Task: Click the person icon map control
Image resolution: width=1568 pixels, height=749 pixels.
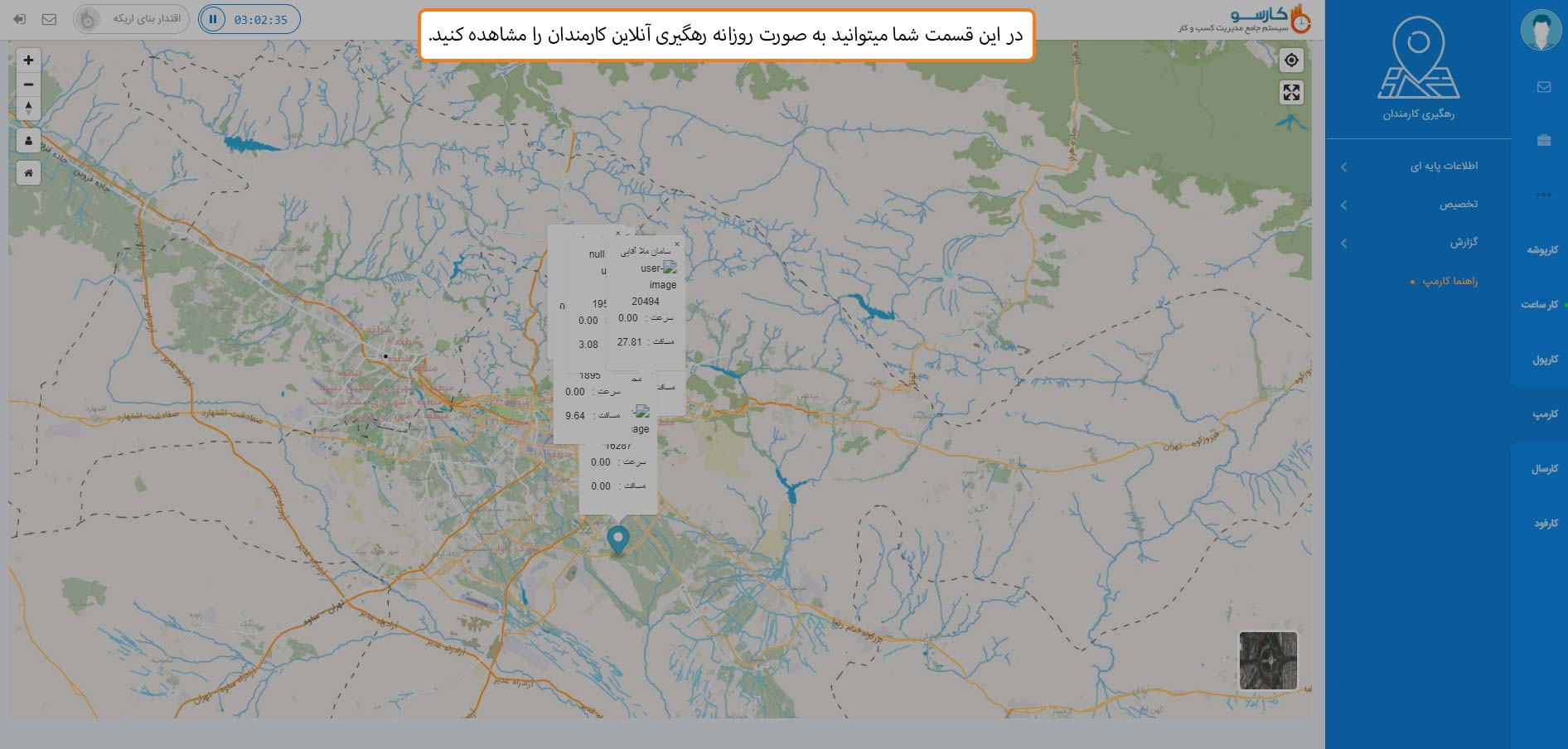Action: coord(28,141)
